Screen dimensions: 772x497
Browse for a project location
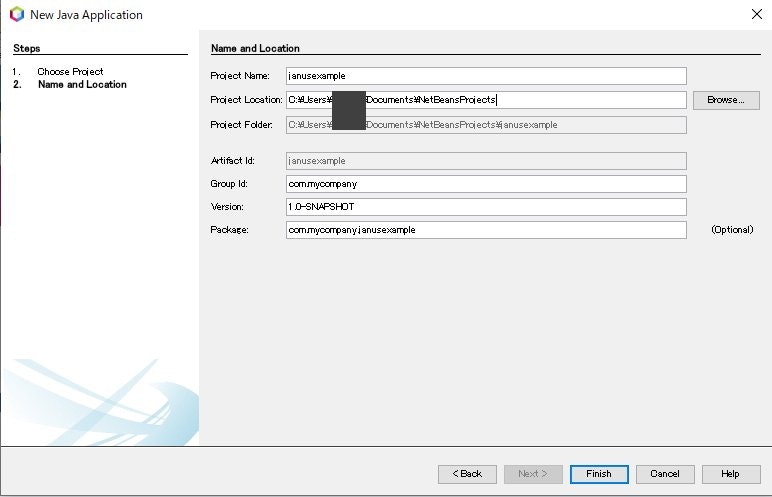[726, 100]
